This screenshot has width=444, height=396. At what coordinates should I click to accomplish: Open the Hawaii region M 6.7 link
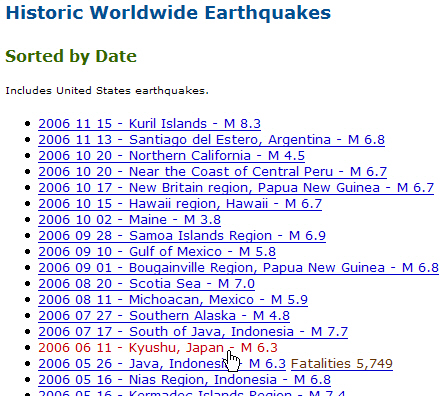pyautogui.click(x=180, y=204)
